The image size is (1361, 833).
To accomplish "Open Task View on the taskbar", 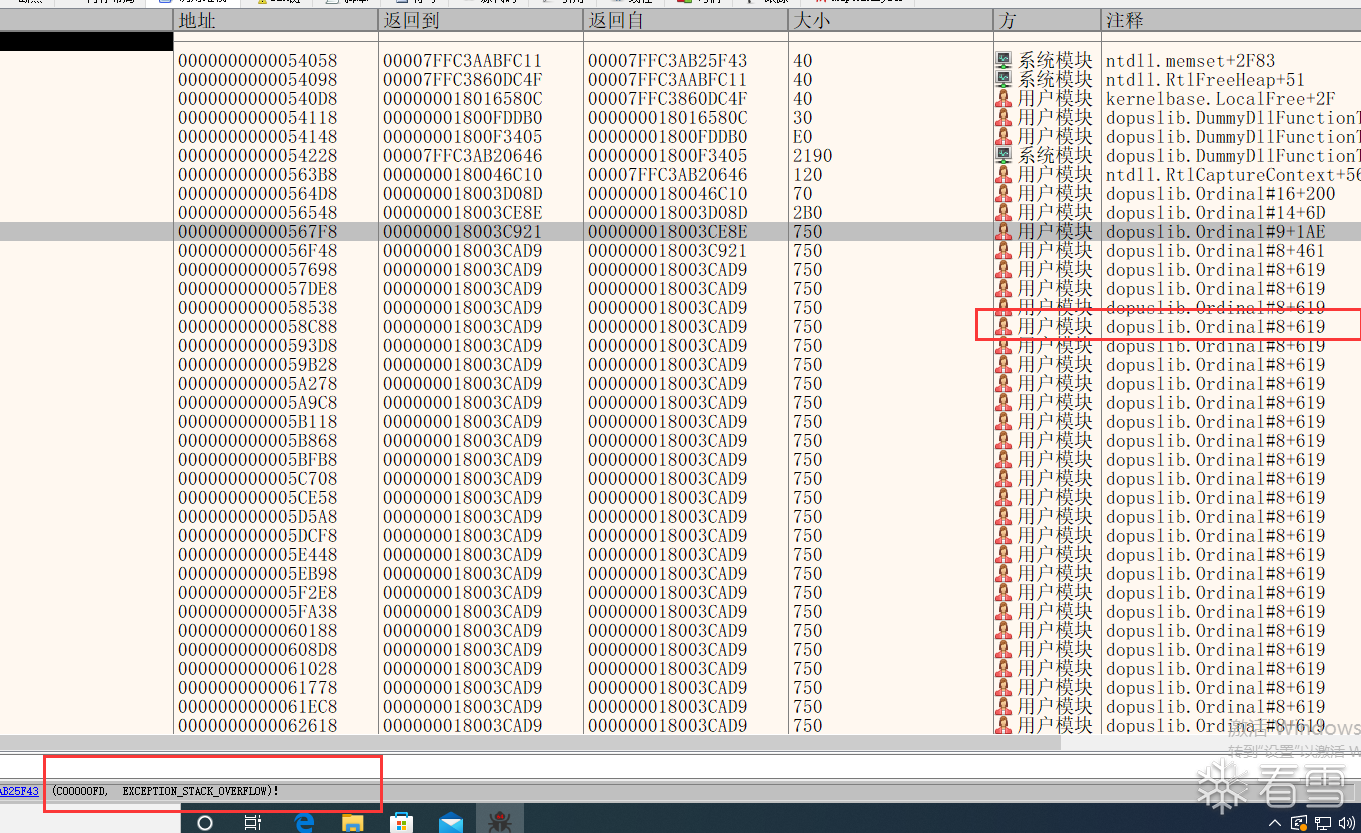I will pyautogui.click(x=254, y=822).
